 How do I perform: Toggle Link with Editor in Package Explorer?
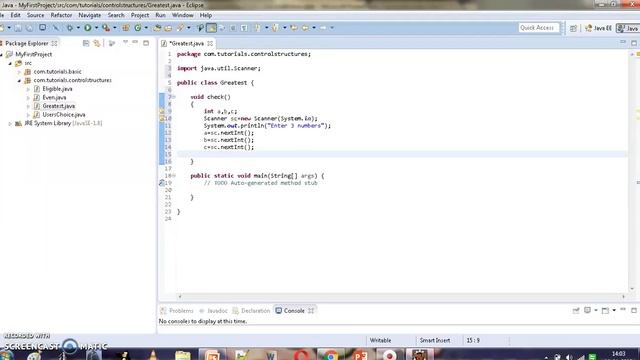tap(97, 43)
